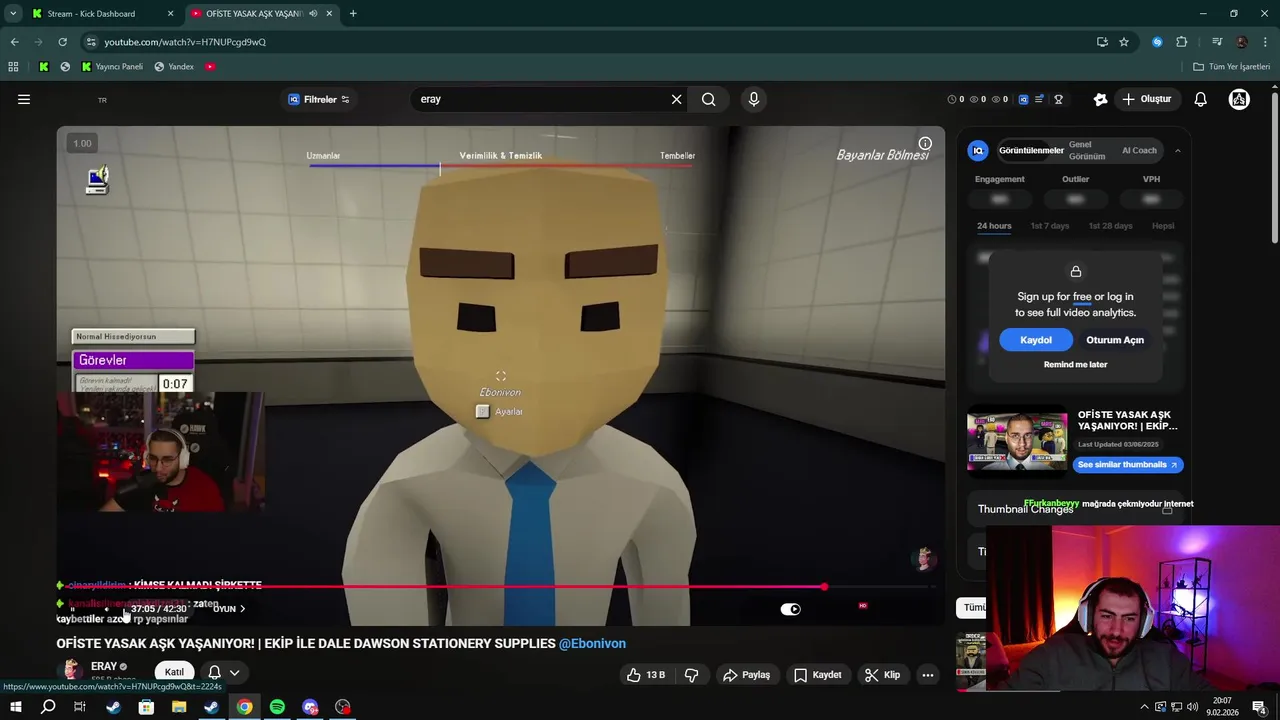
Task: Select the 1st 28 days range tab
Action: (x=1110, y=226)
